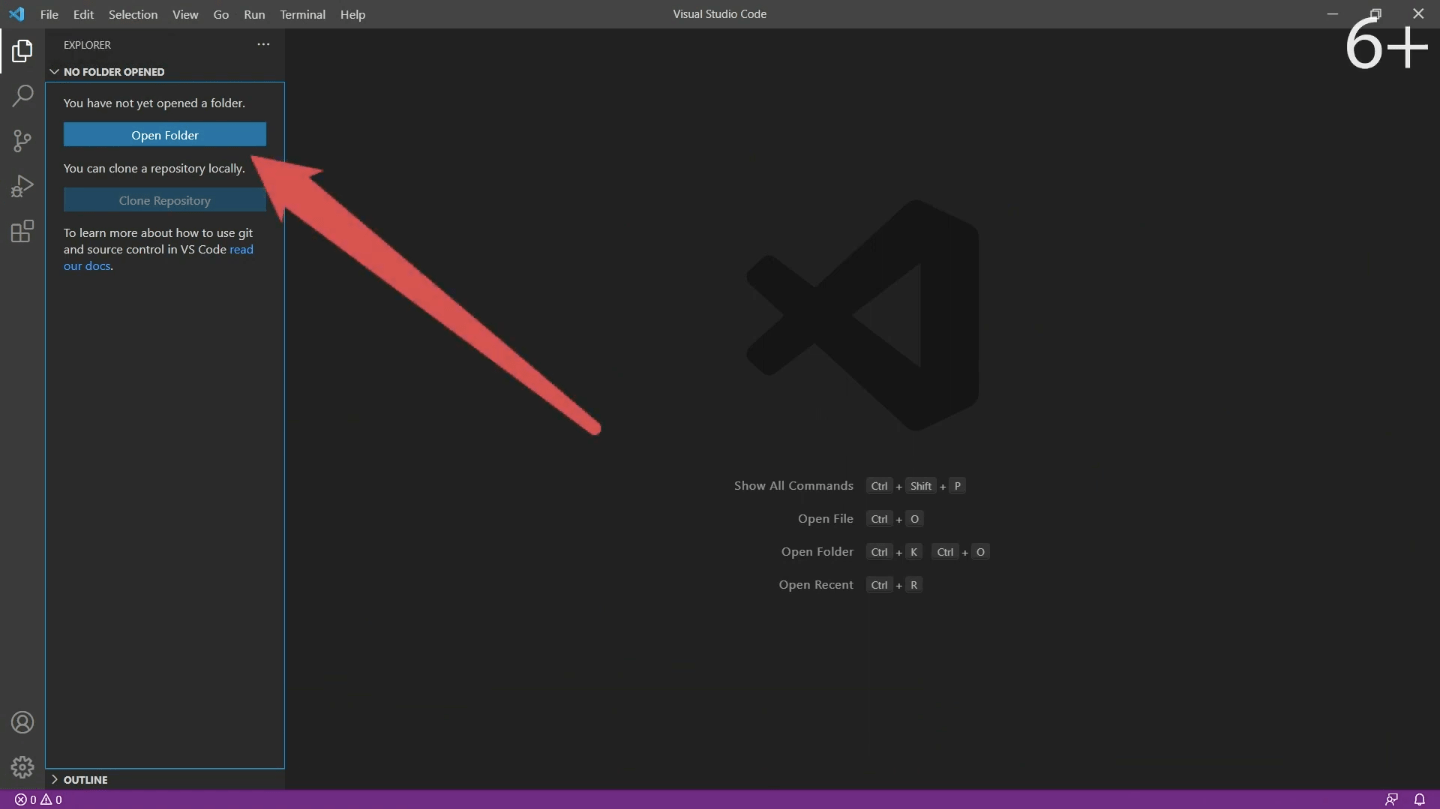The width and height of the screenshot is (1440, 809).
Task: Minimize the Visual Studio Code window
Action: click(x=1332, y=14)
